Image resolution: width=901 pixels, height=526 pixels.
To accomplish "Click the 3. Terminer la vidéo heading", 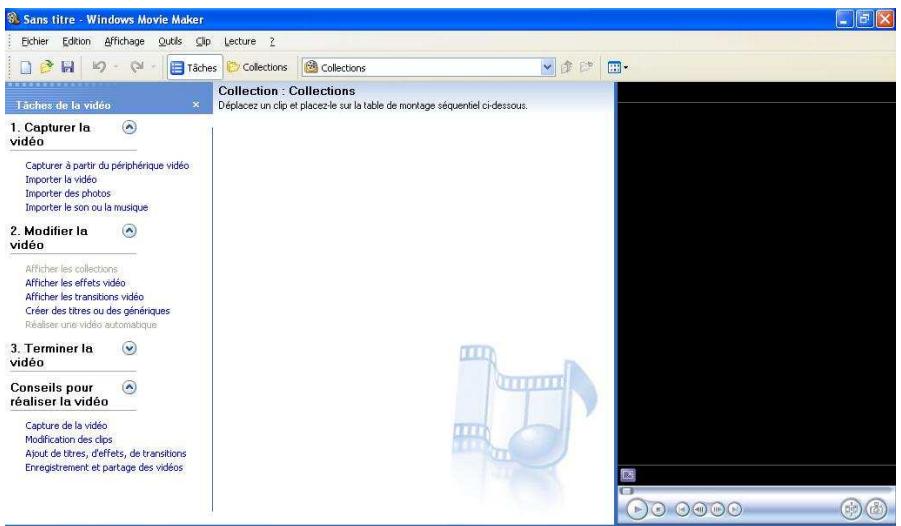I will (x=51, y=355).
